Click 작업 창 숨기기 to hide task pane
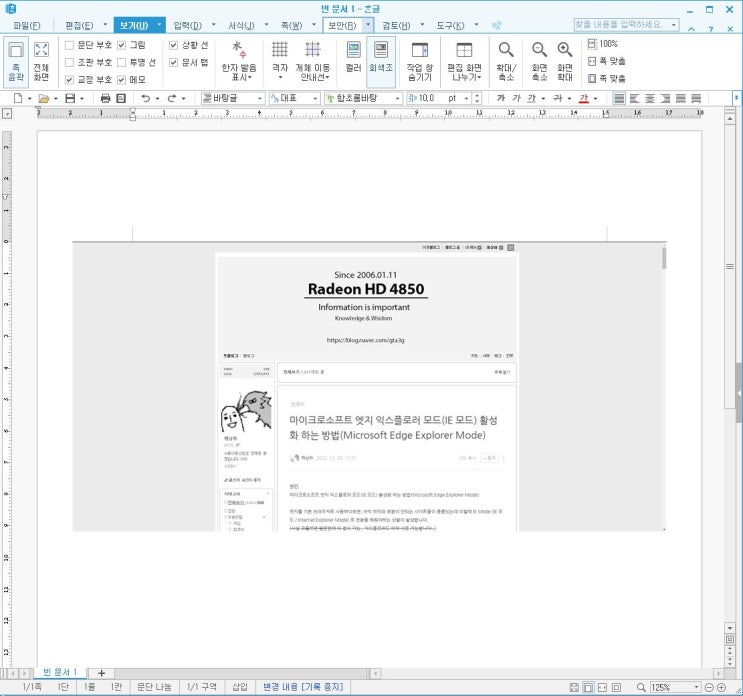The width and height of the screenshot is (743, 696). 420,62
